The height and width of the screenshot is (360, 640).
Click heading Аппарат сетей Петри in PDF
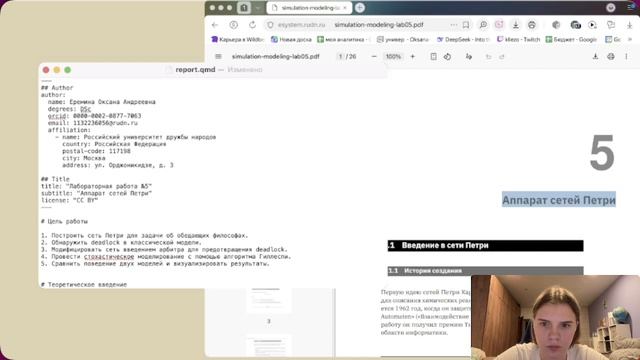[x=559, y=200]
